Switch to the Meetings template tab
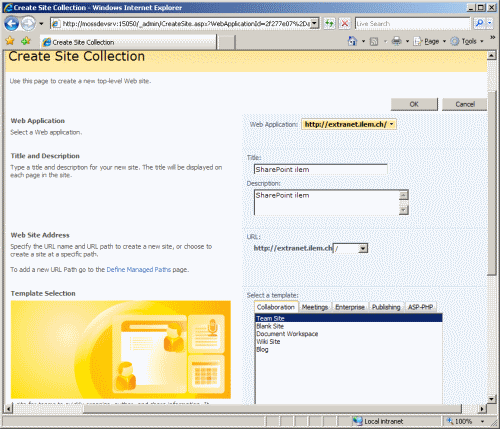This screenshot has height=429, width=500. point(315,307)
